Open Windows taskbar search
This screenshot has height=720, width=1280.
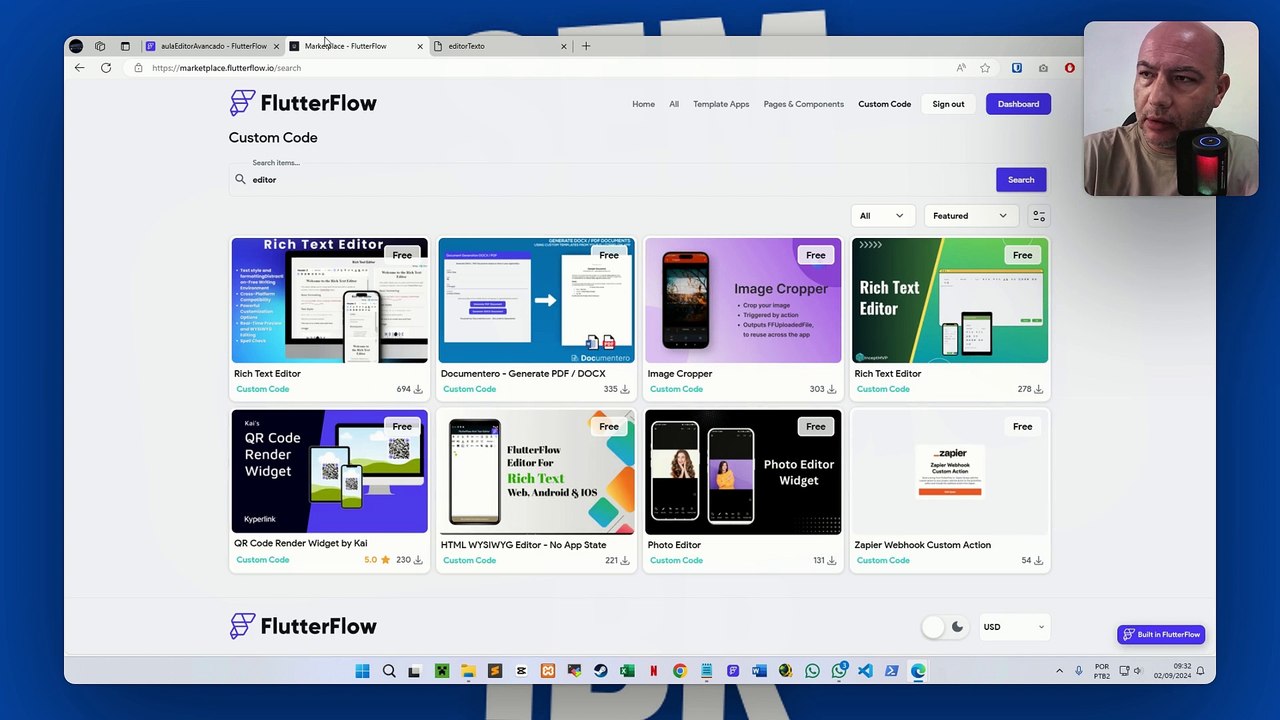point(389,671)
